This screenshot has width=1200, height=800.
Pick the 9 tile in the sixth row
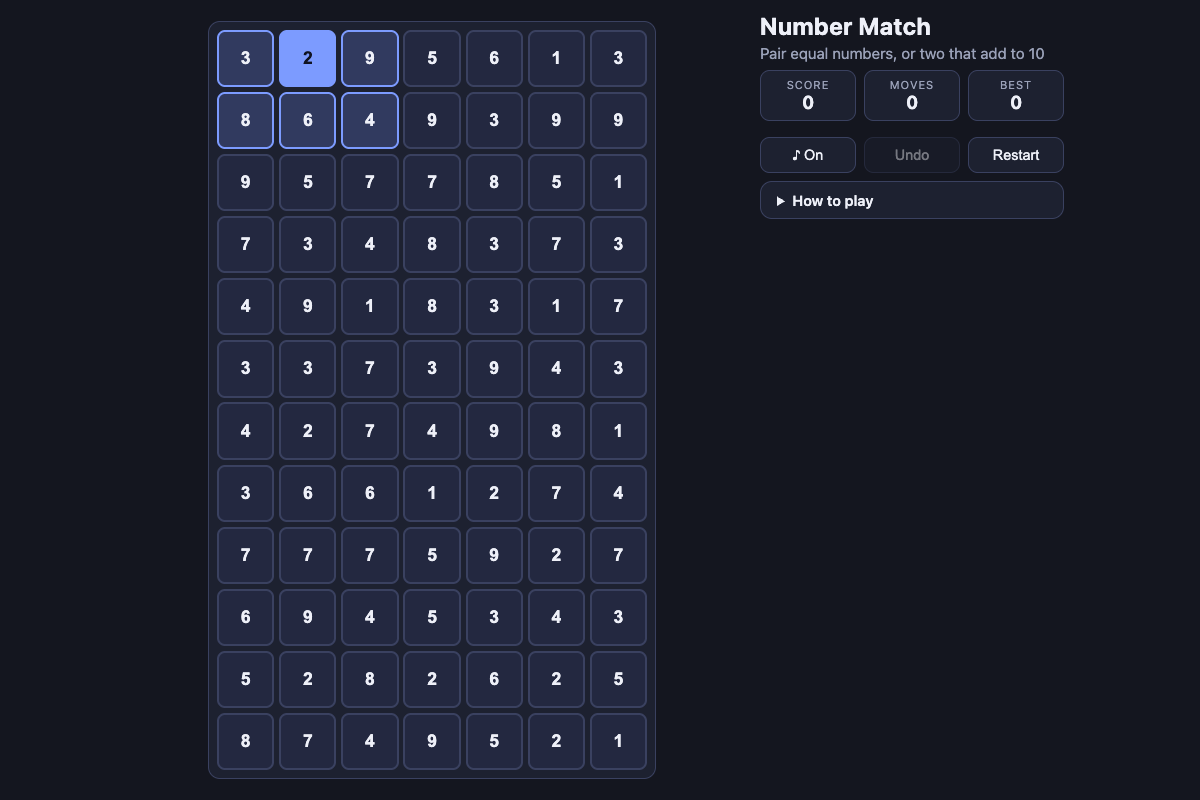pos(494,368)
